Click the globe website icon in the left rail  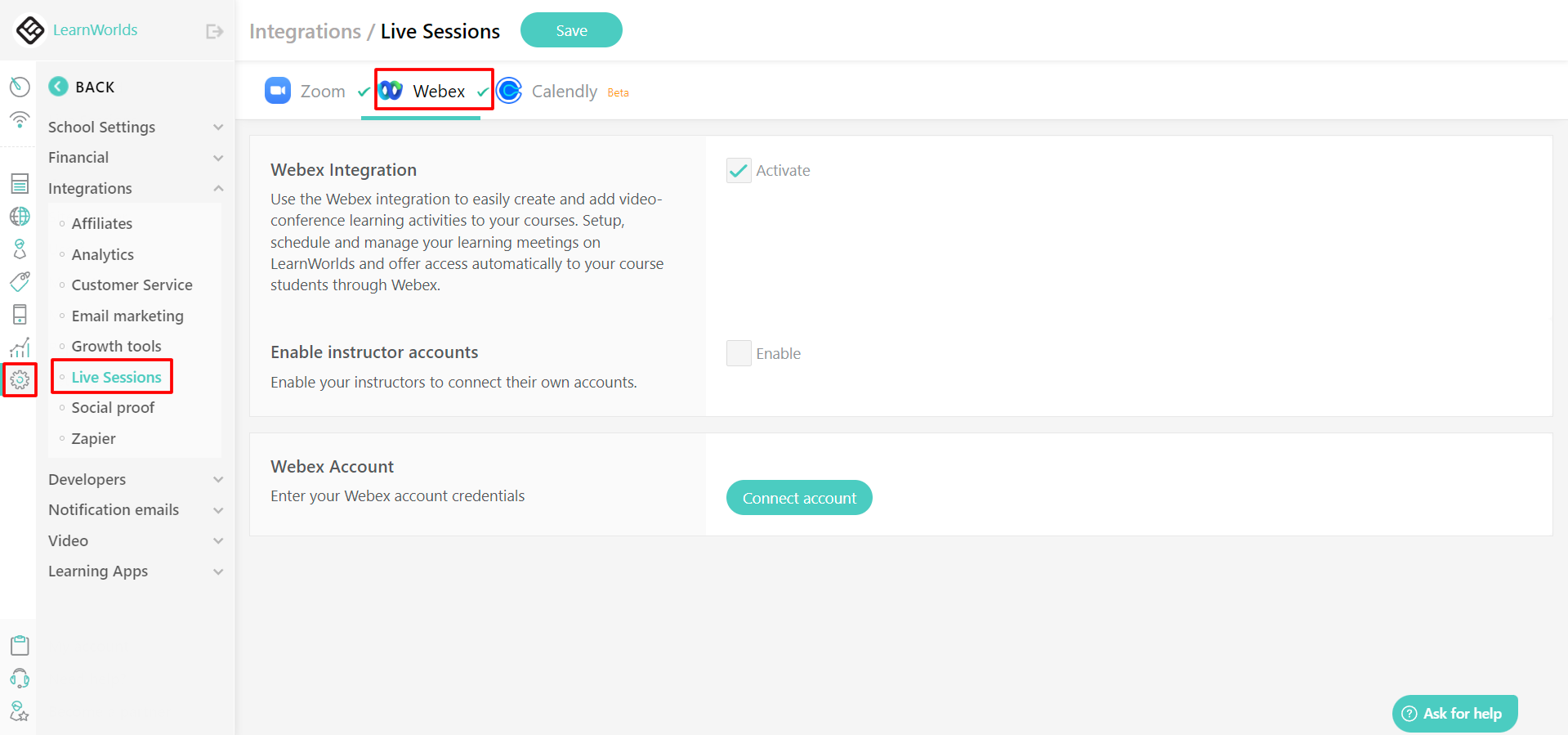[x=20, y=216]
